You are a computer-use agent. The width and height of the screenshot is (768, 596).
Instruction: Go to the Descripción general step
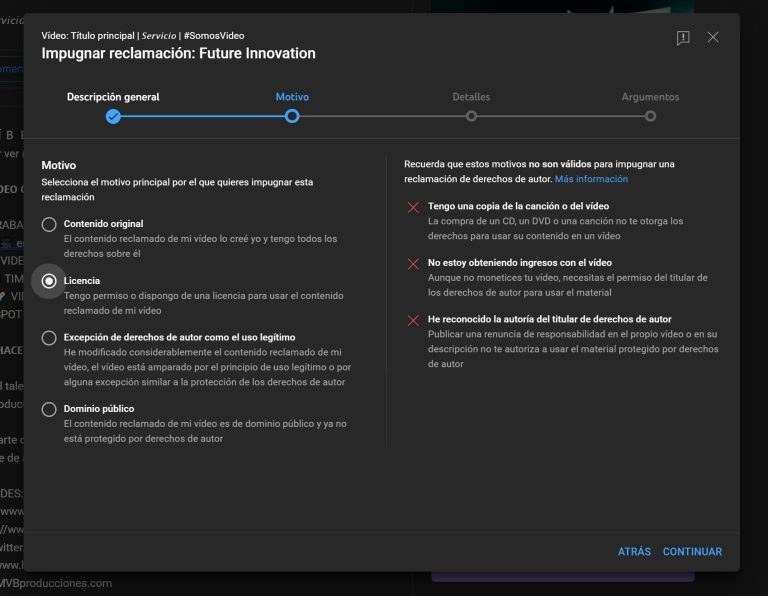tap(113, 97)
